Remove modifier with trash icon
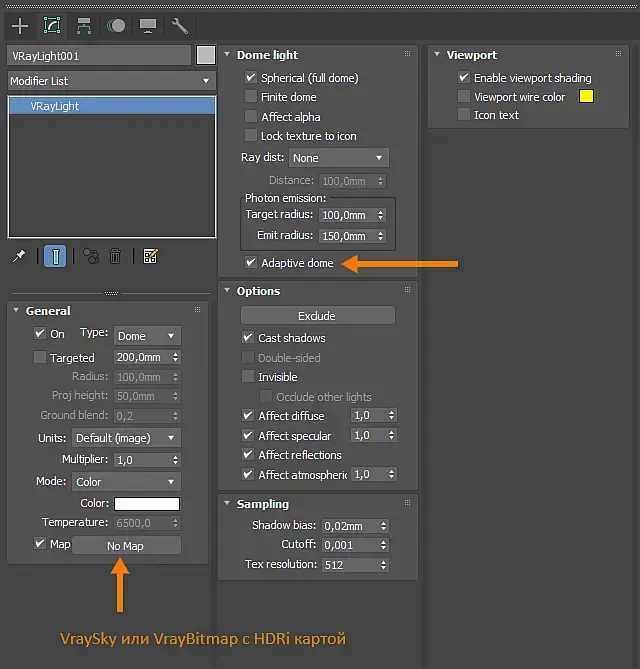The height and width of the screenshot is (669, 640). coord(115,256)
